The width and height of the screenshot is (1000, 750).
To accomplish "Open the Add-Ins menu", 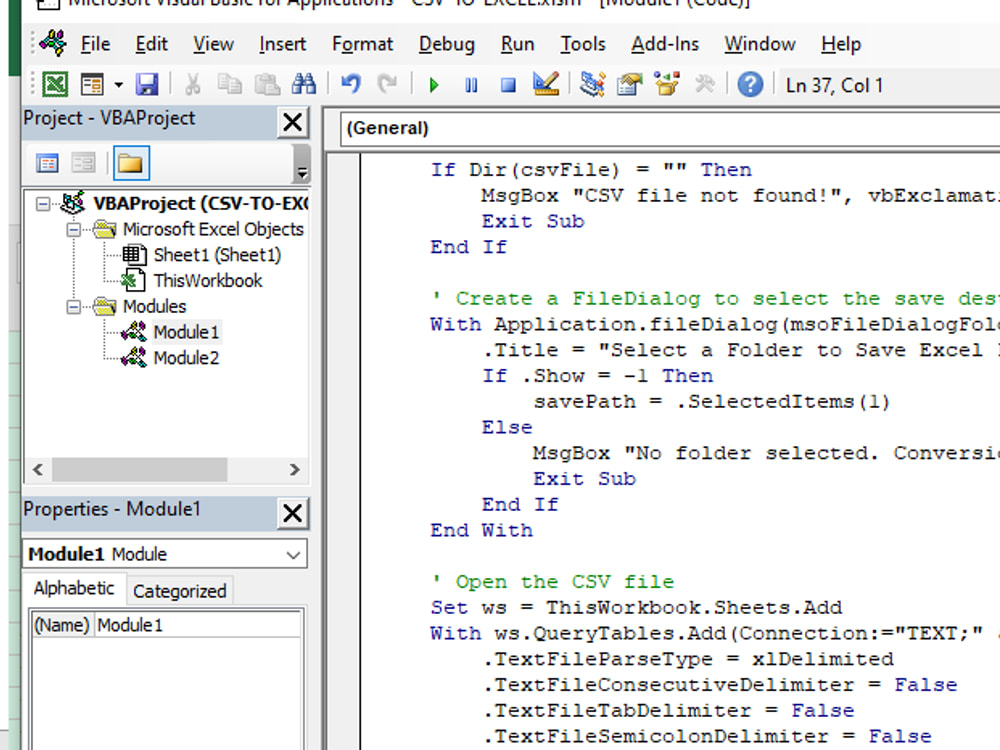I will 664,44.
